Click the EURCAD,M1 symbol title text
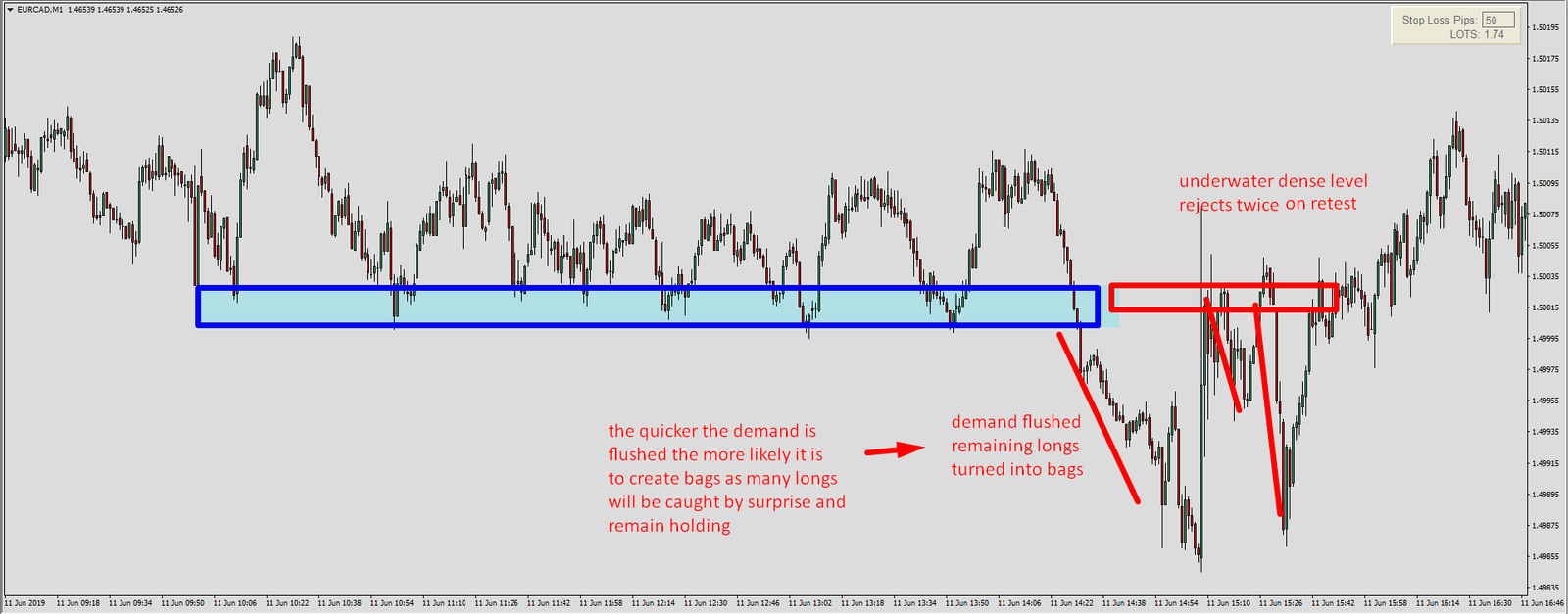 click(x=39, y=10)
